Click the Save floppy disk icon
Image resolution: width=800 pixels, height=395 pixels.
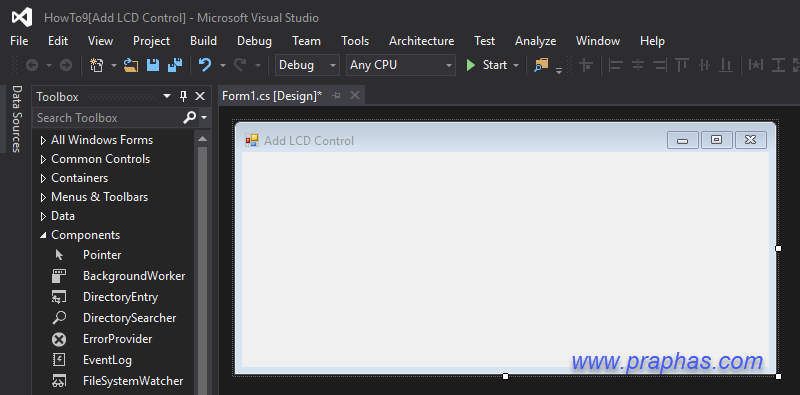(153, 65)
